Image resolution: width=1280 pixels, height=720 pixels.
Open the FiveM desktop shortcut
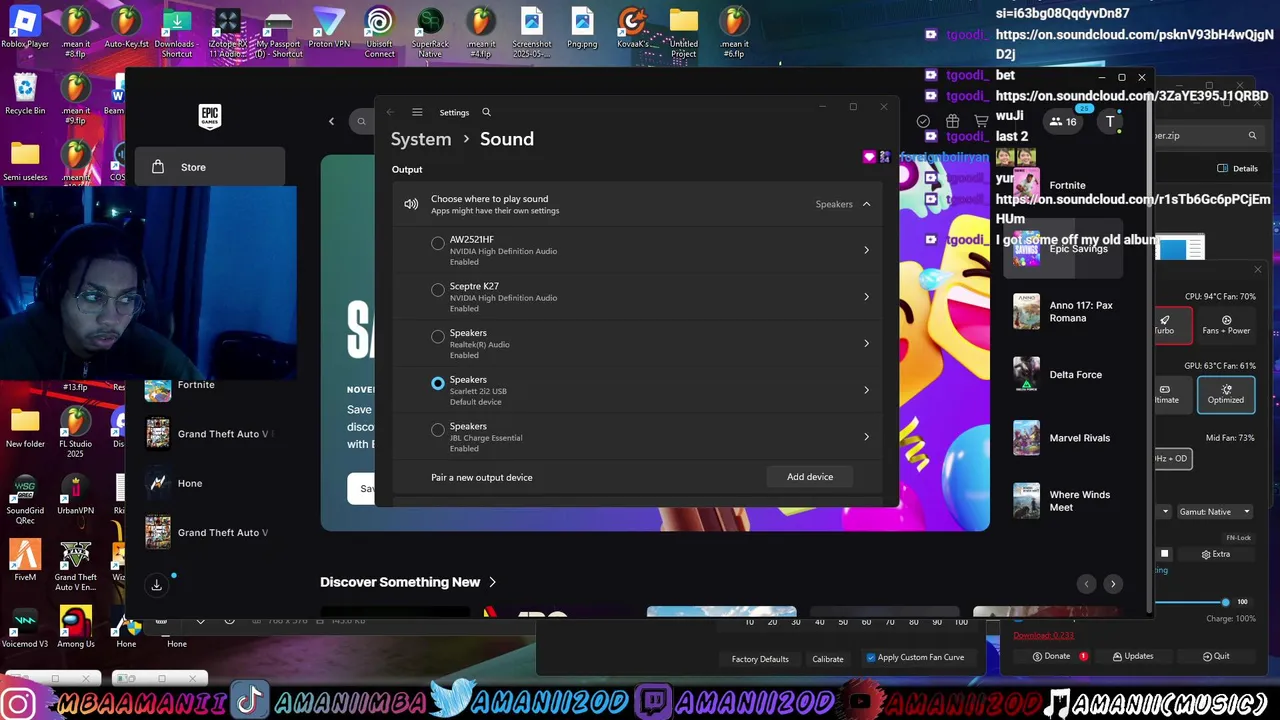click(25, 560)
